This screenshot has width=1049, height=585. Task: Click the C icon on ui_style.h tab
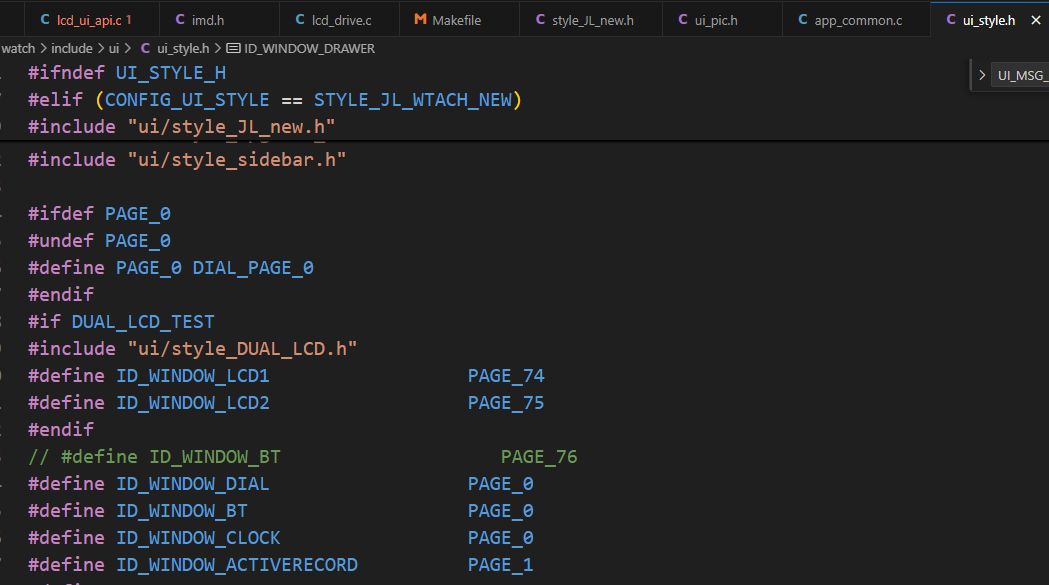[951, 19]
